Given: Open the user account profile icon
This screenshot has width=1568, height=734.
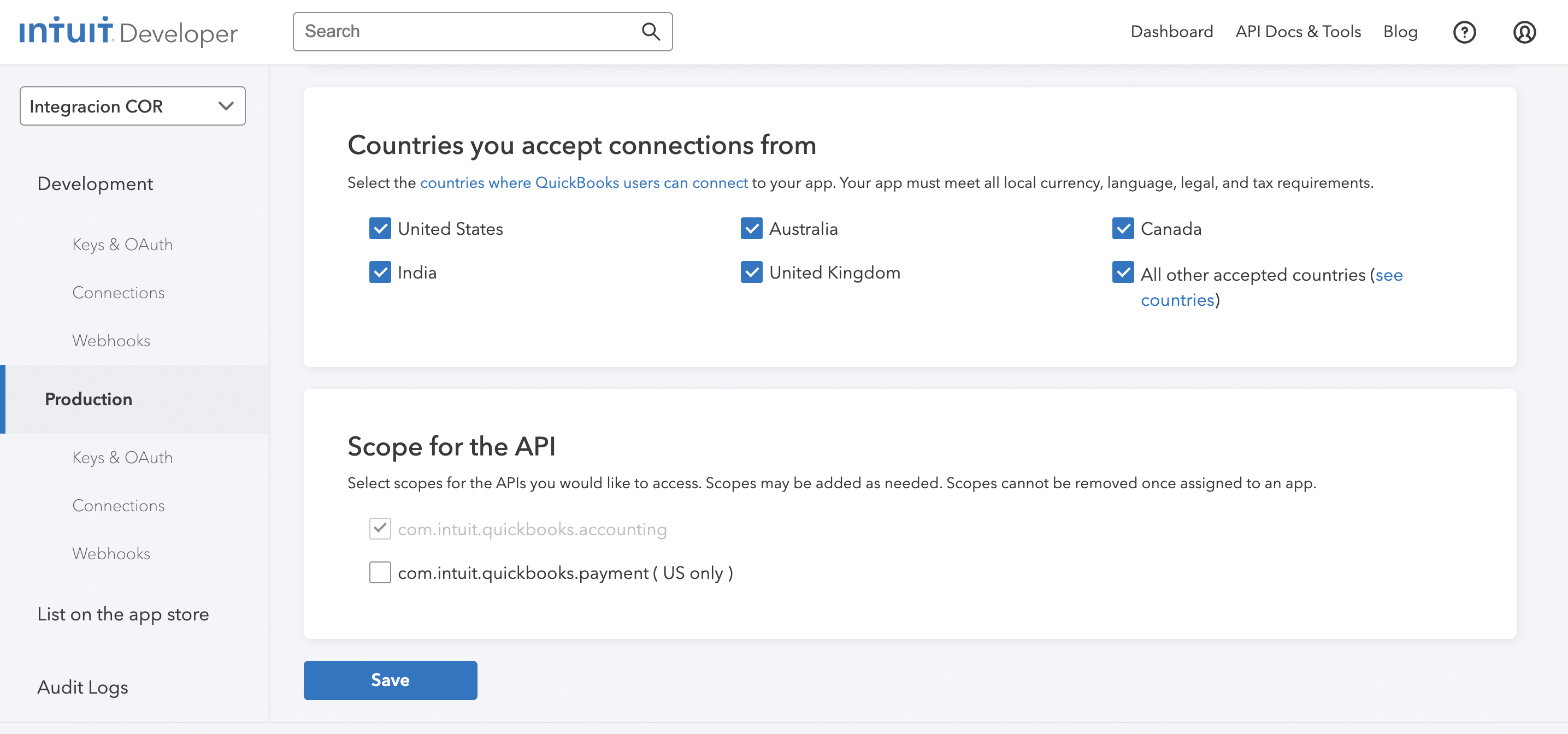Looking at the screenshot, I should (1524, 32).
